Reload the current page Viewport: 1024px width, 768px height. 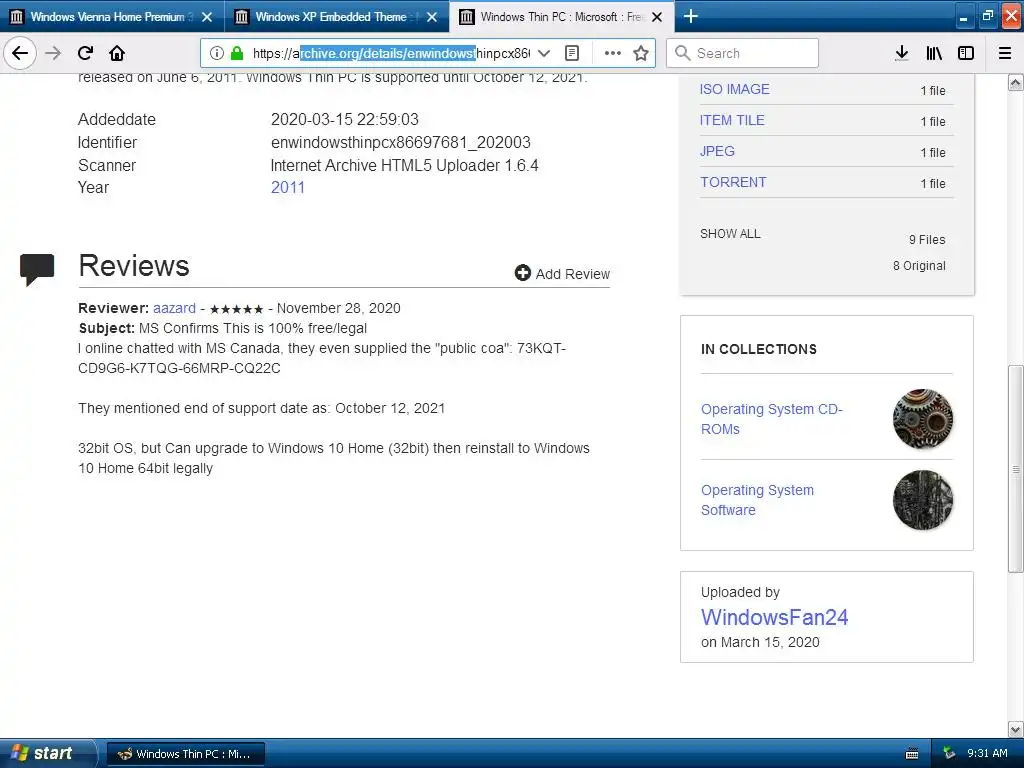(85, 53)
